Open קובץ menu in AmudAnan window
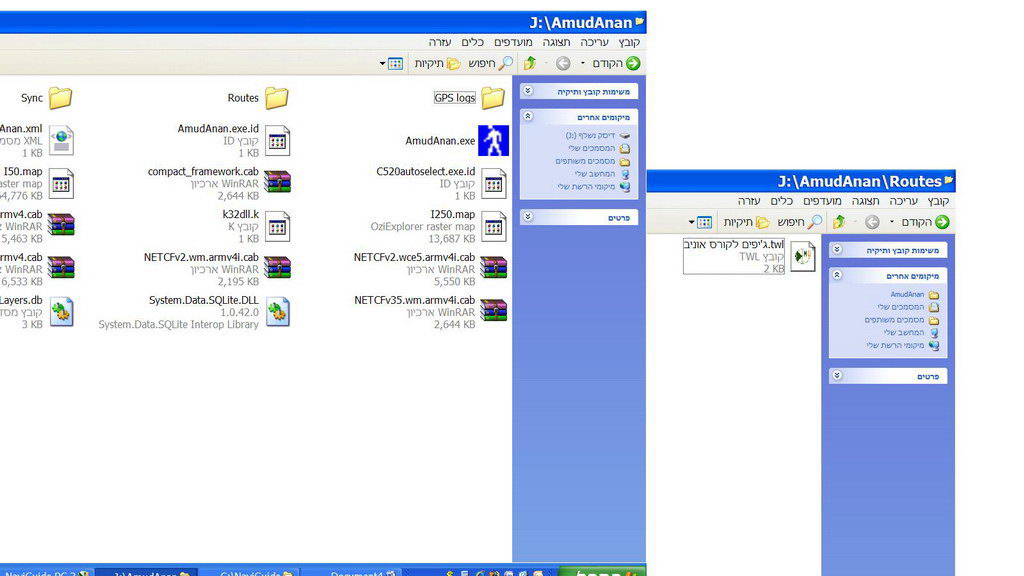 tap(629, 42)
